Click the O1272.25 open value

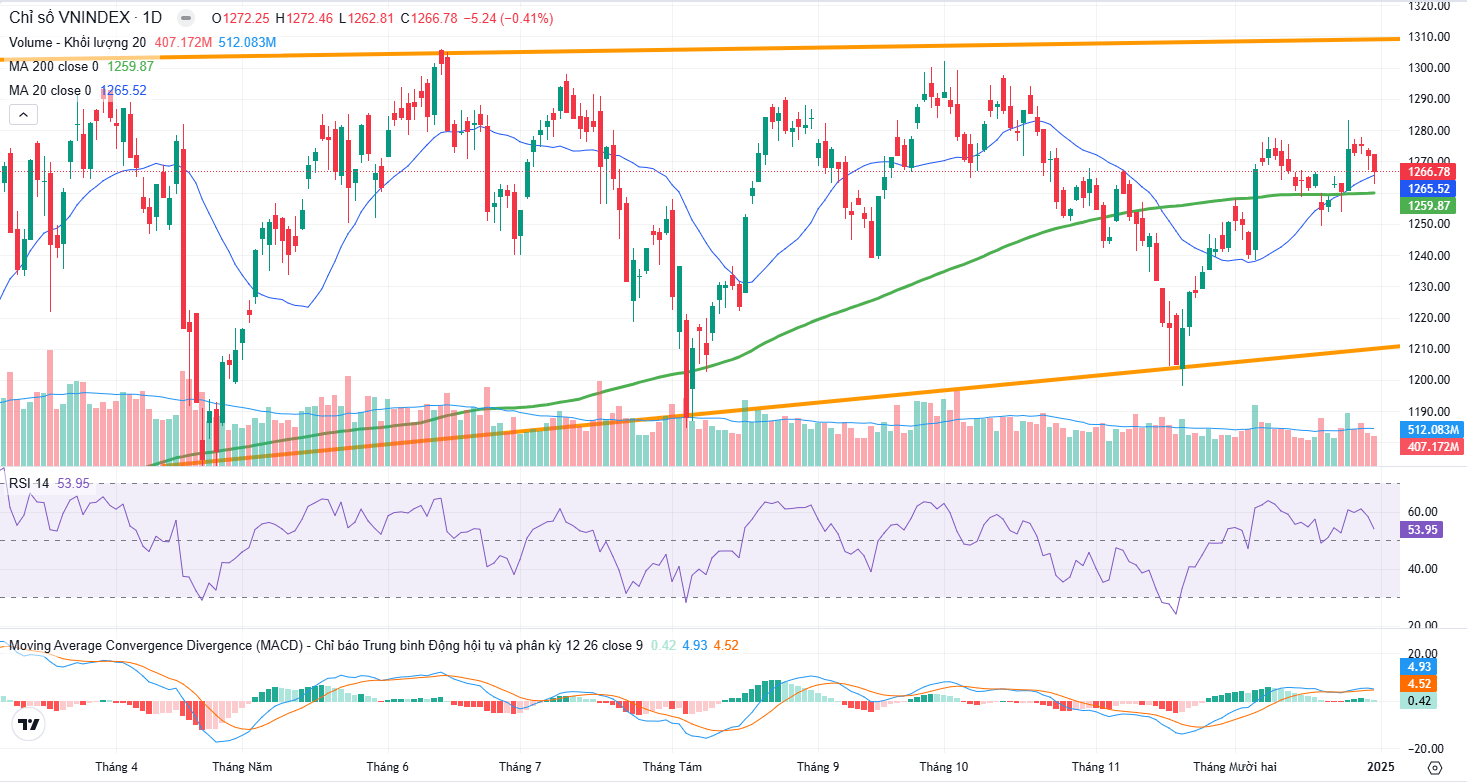click(241, 19)
